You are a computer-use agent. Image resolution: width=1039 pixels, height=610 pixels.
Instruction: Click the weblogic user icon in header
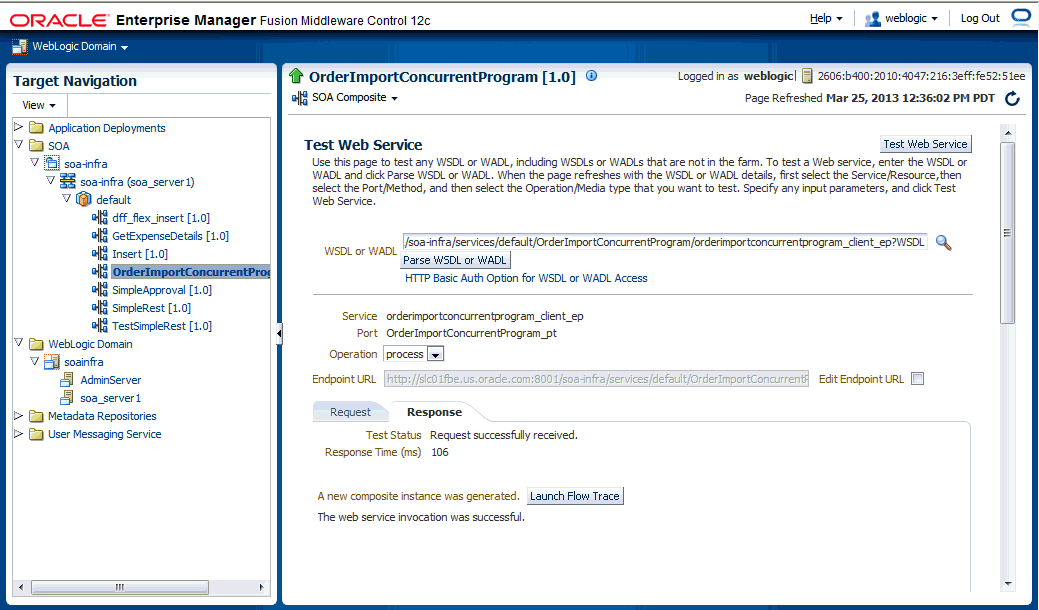click(873, 19)
